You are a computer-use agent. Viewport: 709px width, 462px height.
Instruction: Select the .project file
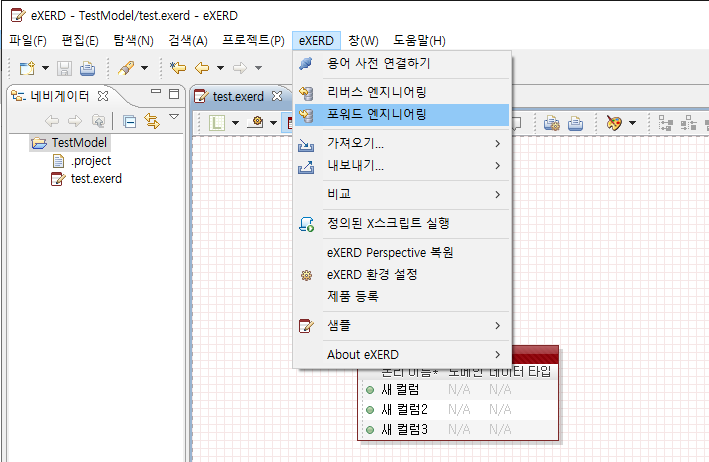(82, 161)
